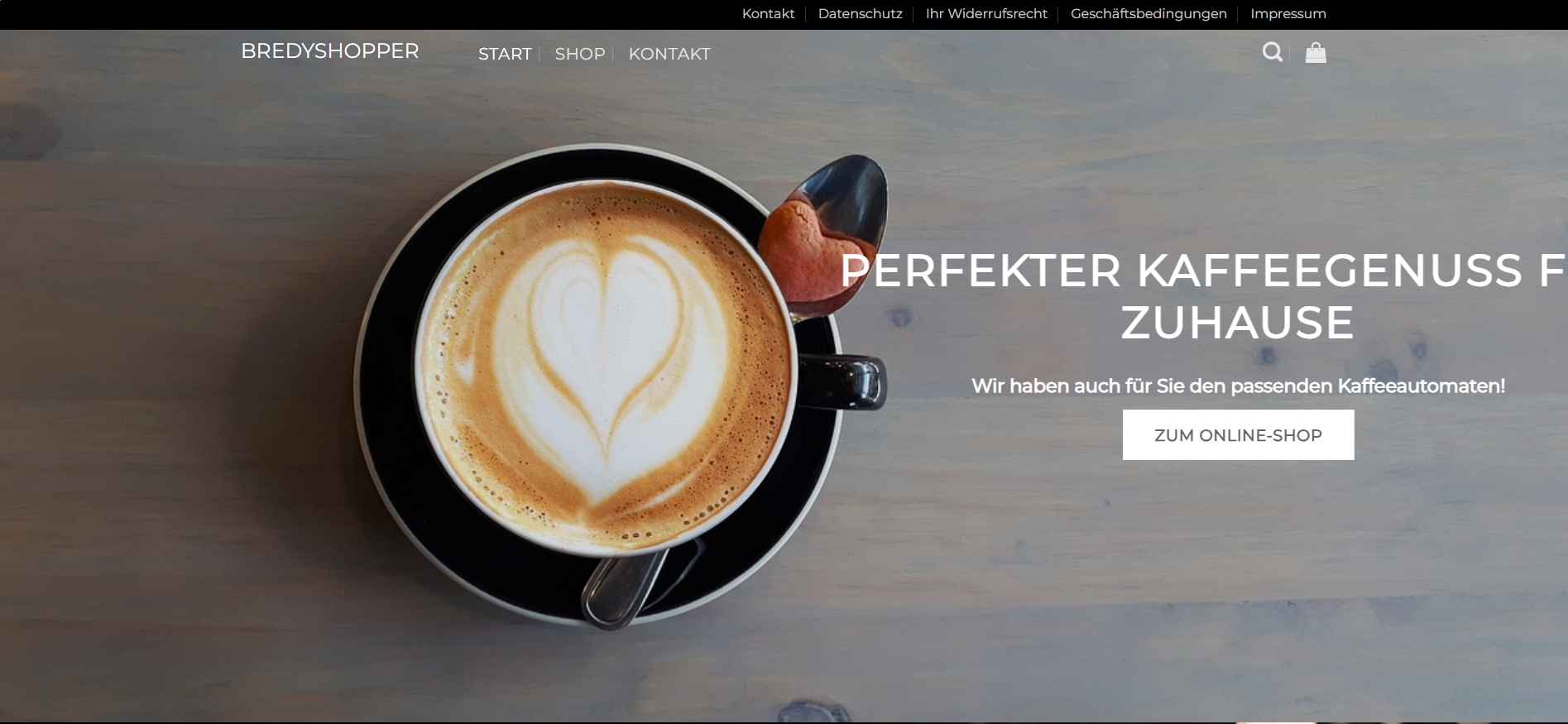Open the search magnifier icon

coord(1273,53)
